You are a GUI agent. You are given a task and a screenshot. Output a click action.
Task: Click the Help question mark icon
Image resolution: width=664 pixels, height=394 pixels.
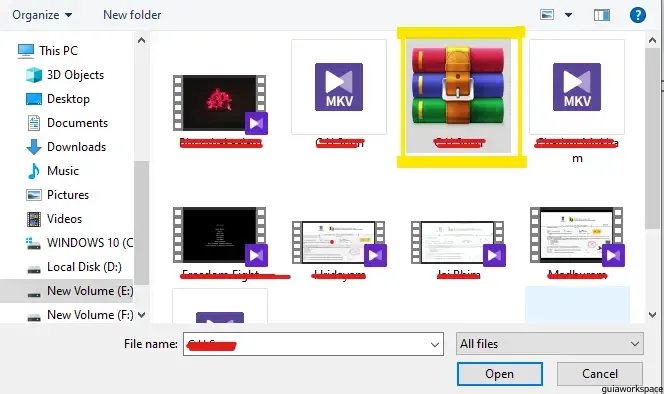(x=637, y=15)
